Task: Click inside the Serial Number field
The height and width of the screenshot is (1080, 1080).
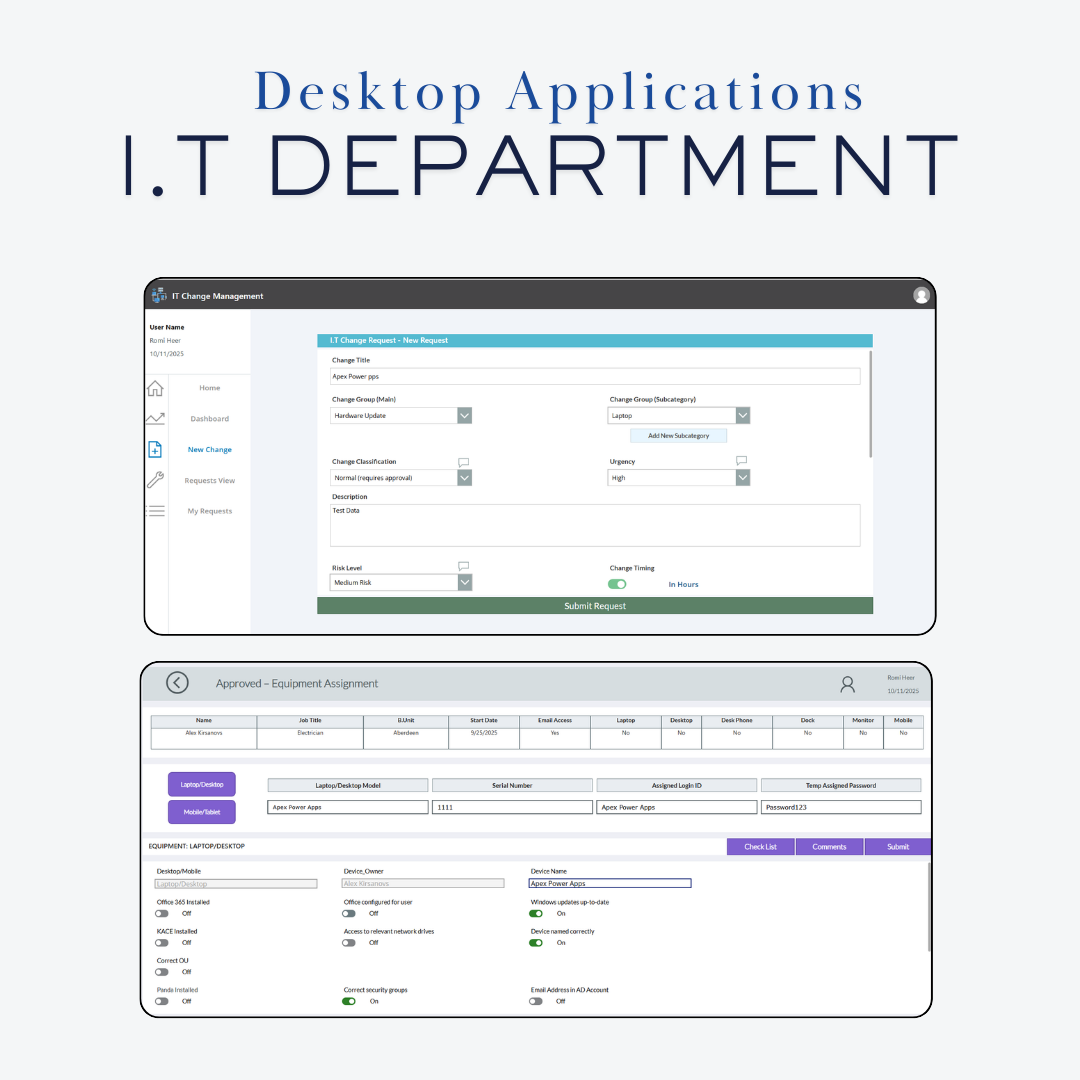Action: click(x=512, y=806)
